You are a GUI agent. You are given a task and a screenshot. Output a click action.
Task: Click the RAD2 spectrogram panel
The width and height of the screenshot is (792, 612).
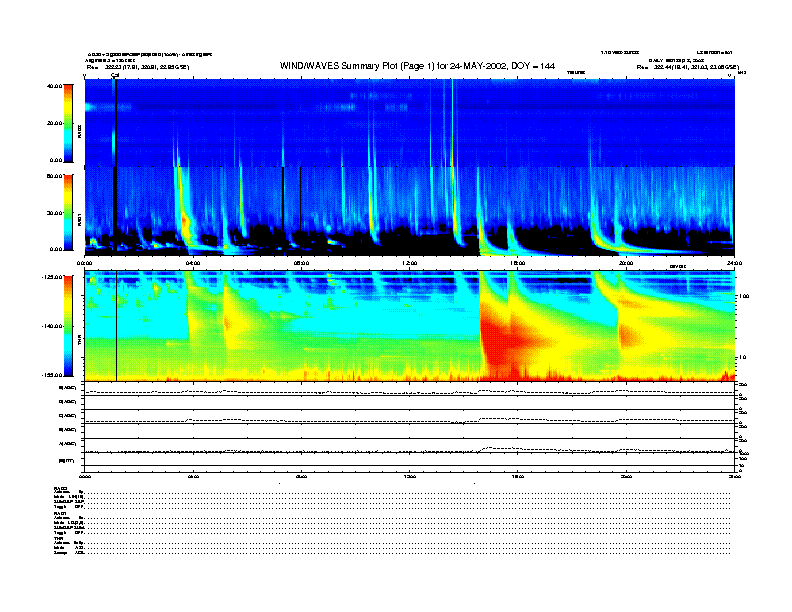pos(409,123)
